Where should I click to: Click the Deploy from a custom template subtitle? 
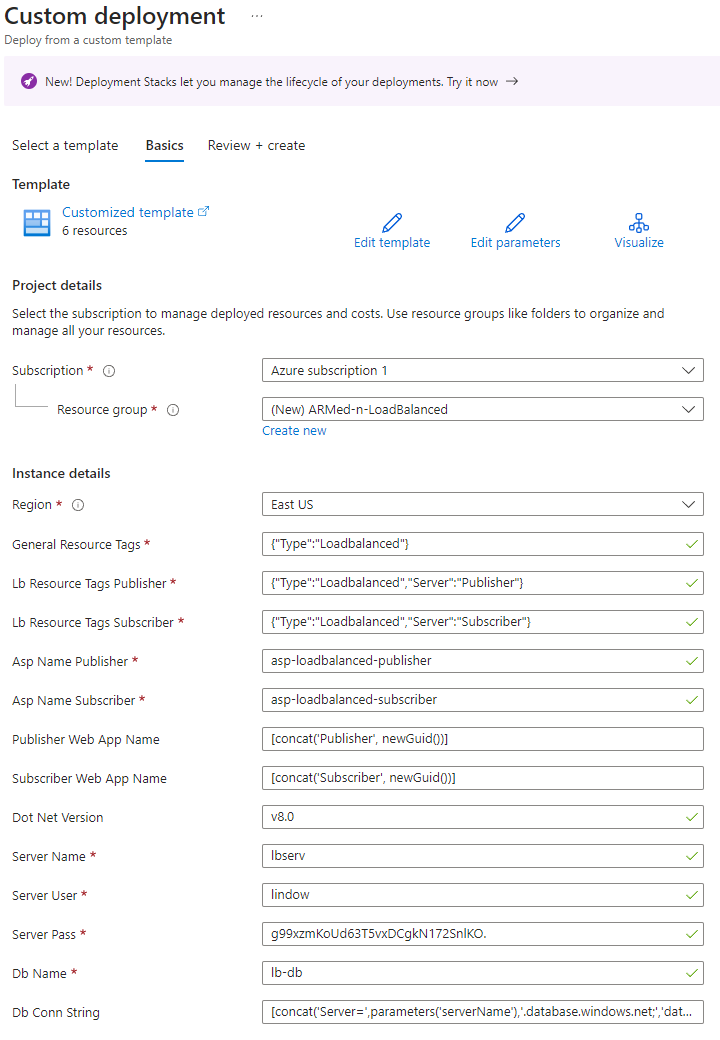click(88, 40)
